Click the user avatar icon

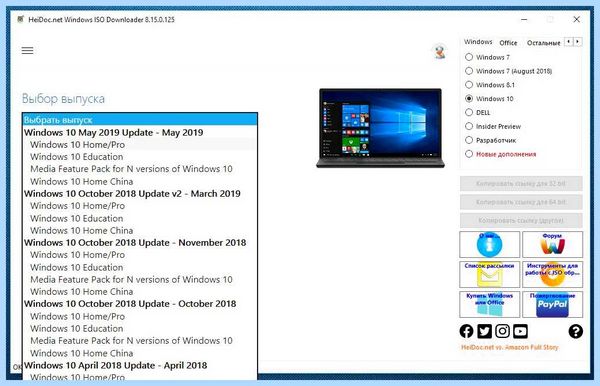click(x=440, y=52)
